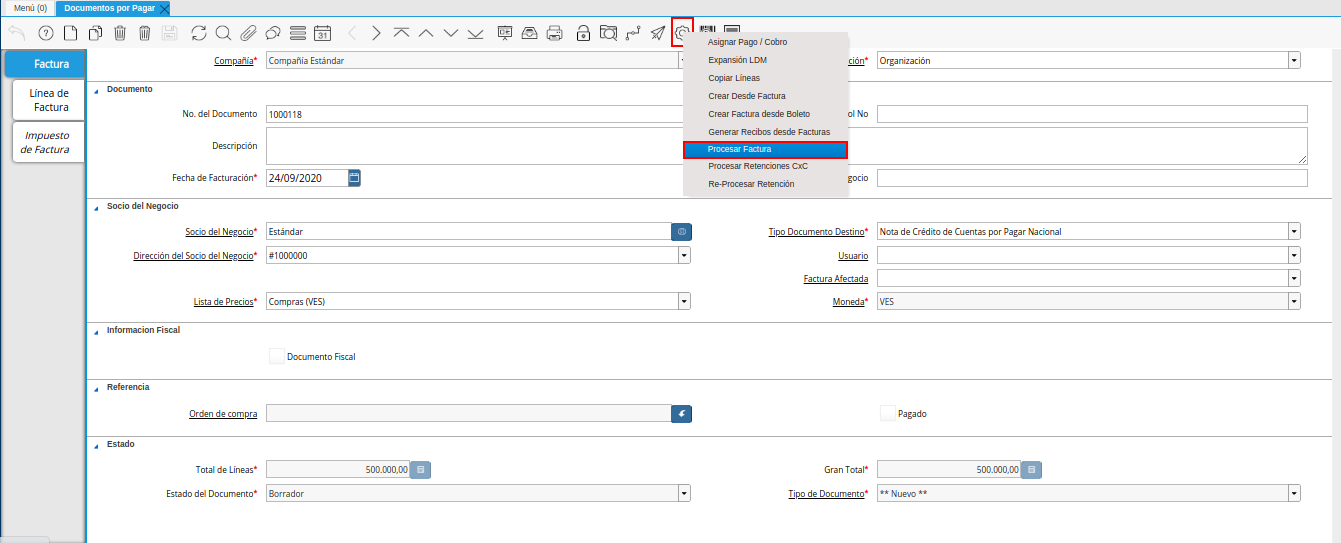
Task: Open the search magnifier tool
Action: point(223,33)
